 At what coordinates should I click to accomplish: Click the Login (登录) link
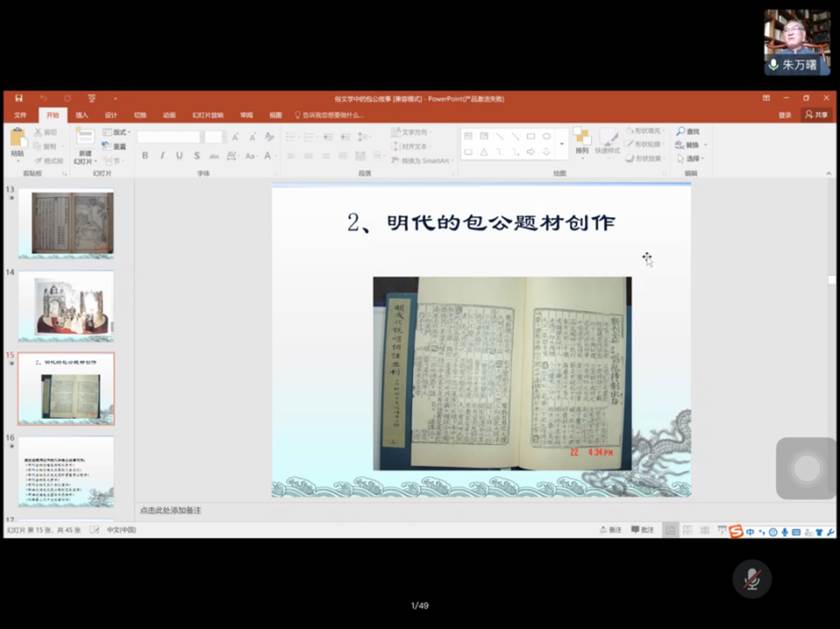coord(785,115)
